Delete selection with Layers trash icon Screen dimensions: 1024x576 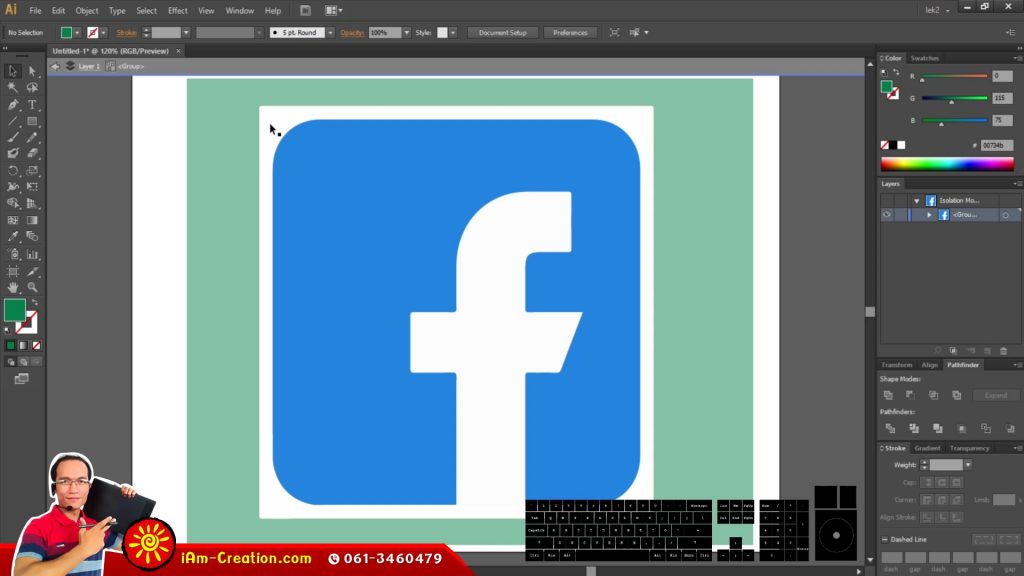(x=1004, y=351)
